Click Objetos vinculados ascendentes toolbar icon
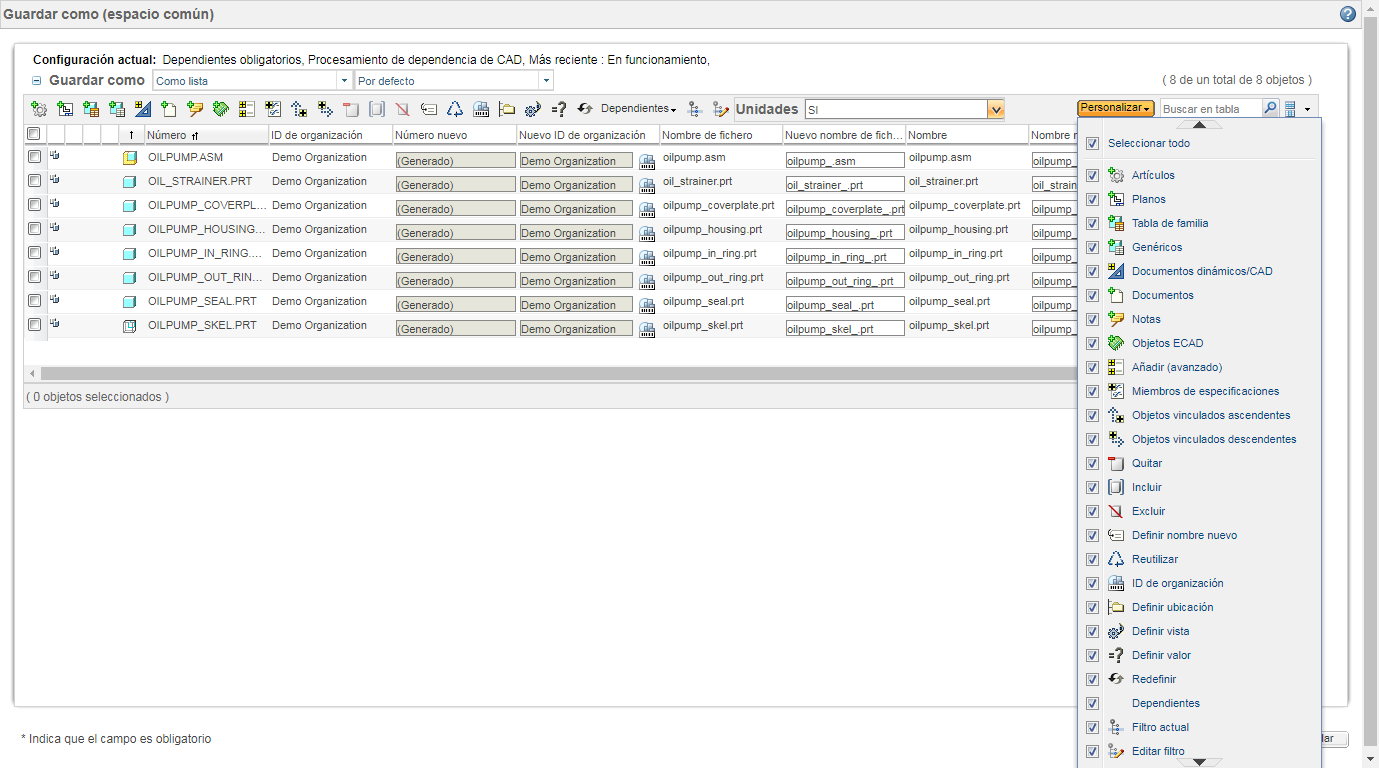This screenshot has width=1379, height=768. coord(299,109)
